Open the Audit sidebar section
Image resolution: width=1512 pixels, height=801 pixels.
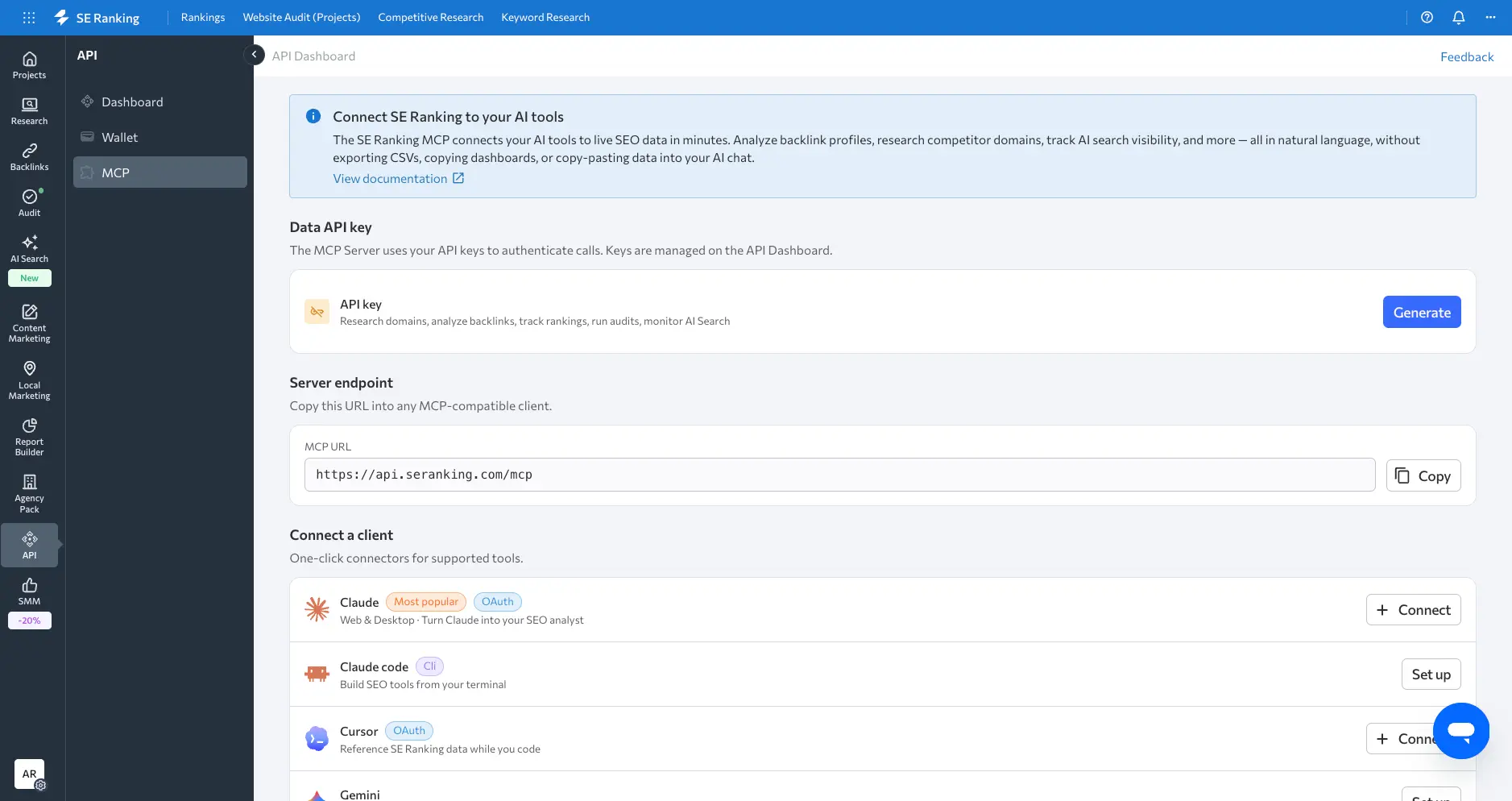tap(29, 203)
